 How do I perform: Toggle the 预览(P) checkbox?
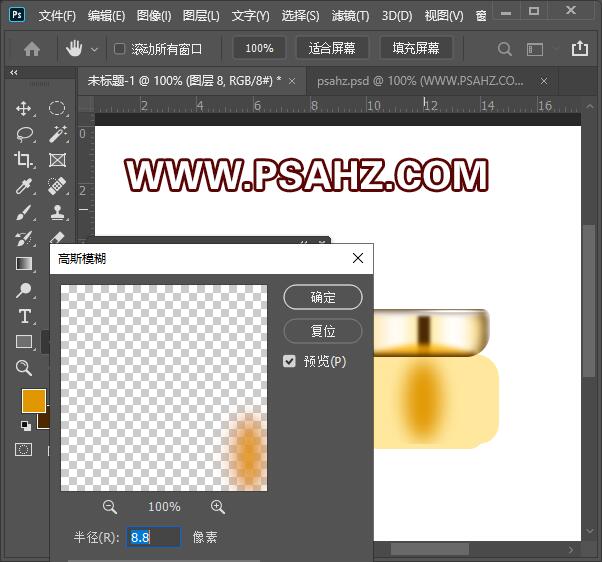click(289, 361)
